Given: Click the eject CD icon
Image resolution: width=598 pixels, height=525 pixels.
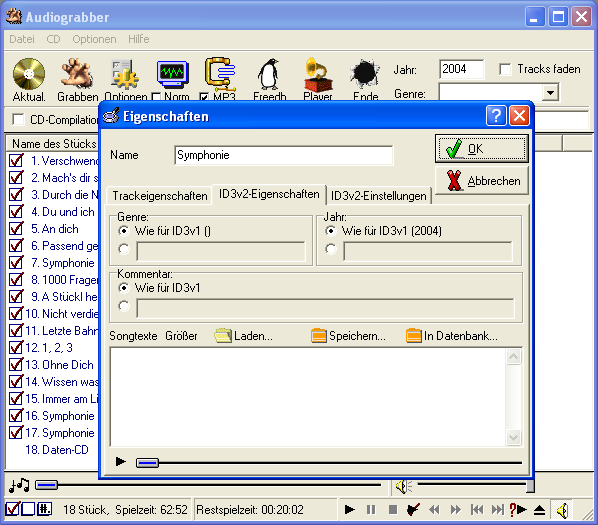Looking at the screenshot, I should [539, 510].
